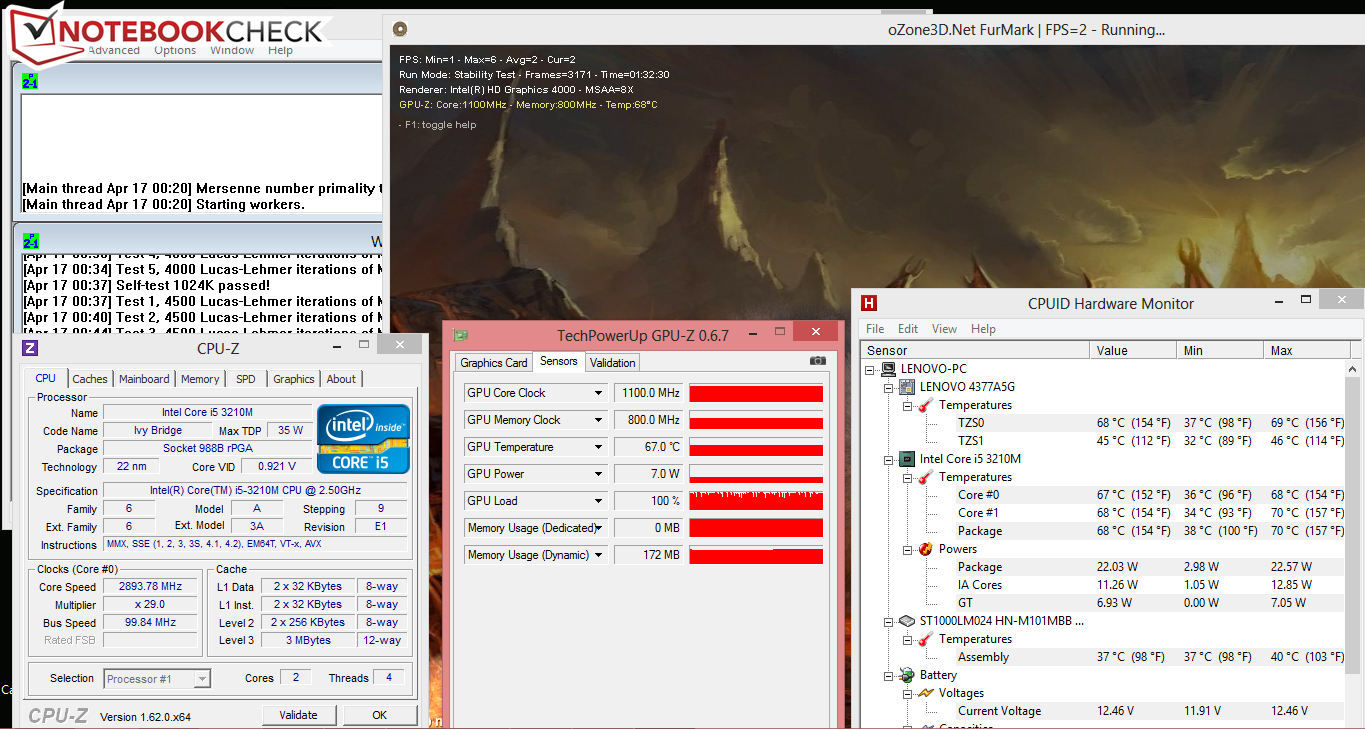Open the Window menu in Prime95
This screenshot has width=1365, height=729.
(232, 50)
